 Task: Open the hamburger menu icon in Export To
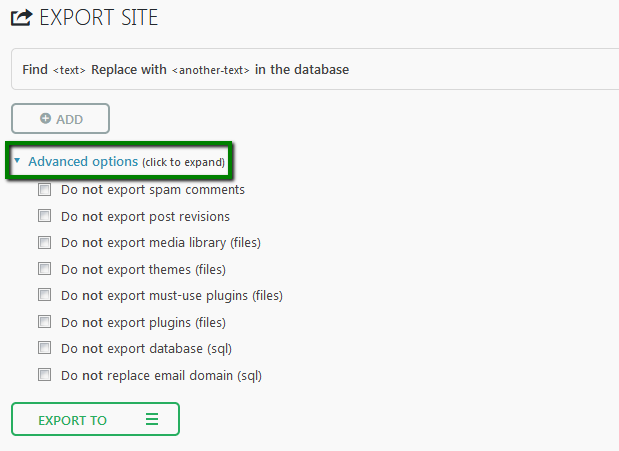click(152, 419)
